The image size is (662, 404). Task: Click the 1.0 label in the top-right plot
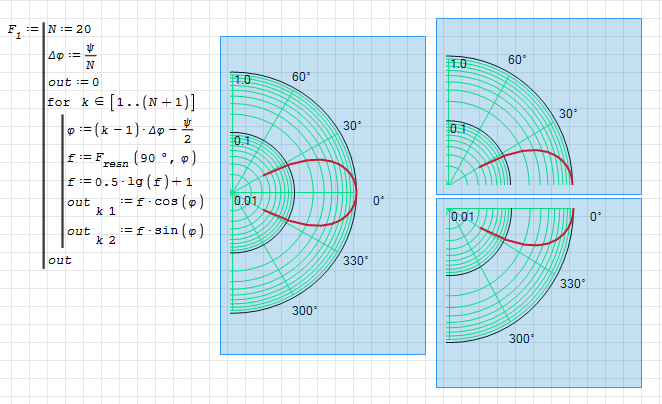(x=458, y=64)
